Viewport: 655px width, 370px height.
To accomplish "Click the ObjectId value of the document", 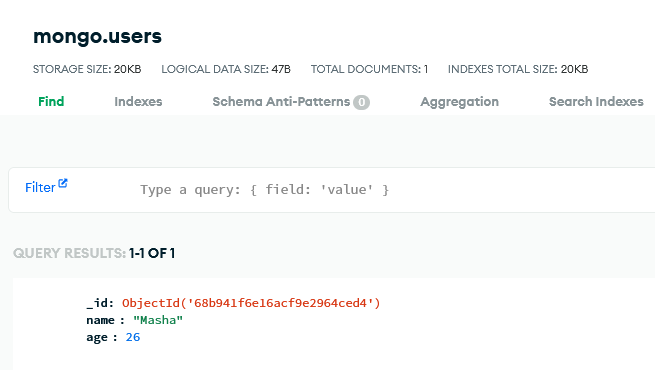I will 251,303.
